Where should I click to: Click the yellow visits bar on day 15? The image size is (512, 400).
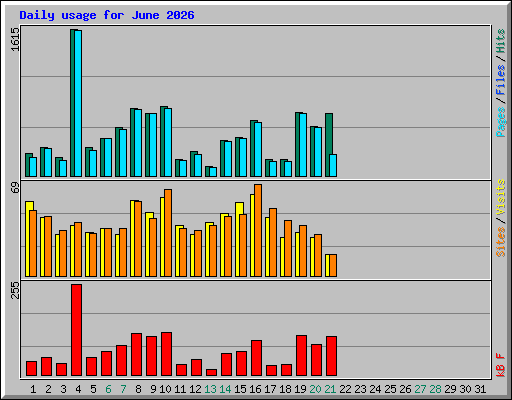[238, 239]
